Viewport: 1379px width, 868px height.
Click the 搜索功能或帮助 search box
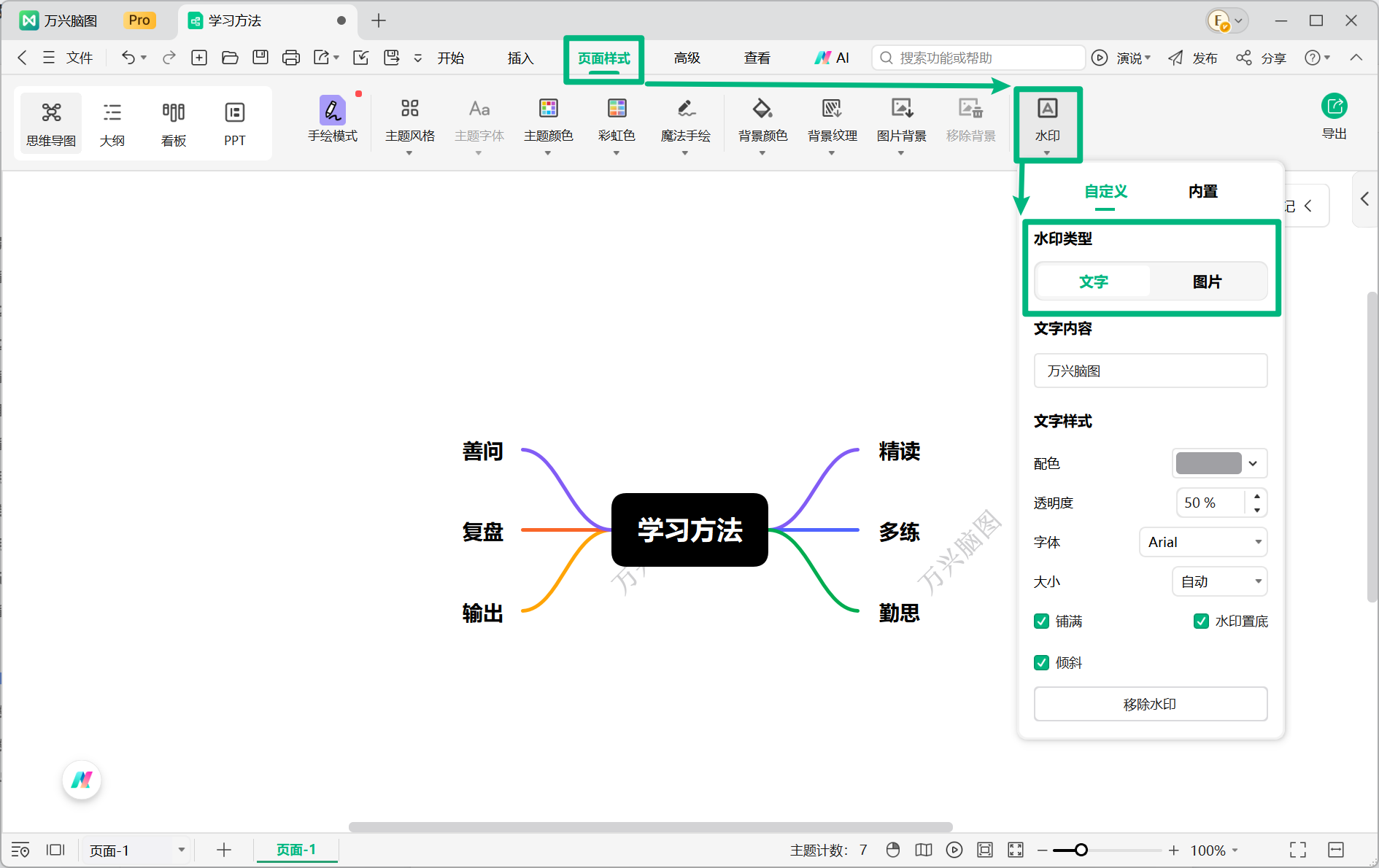[978, 58]
